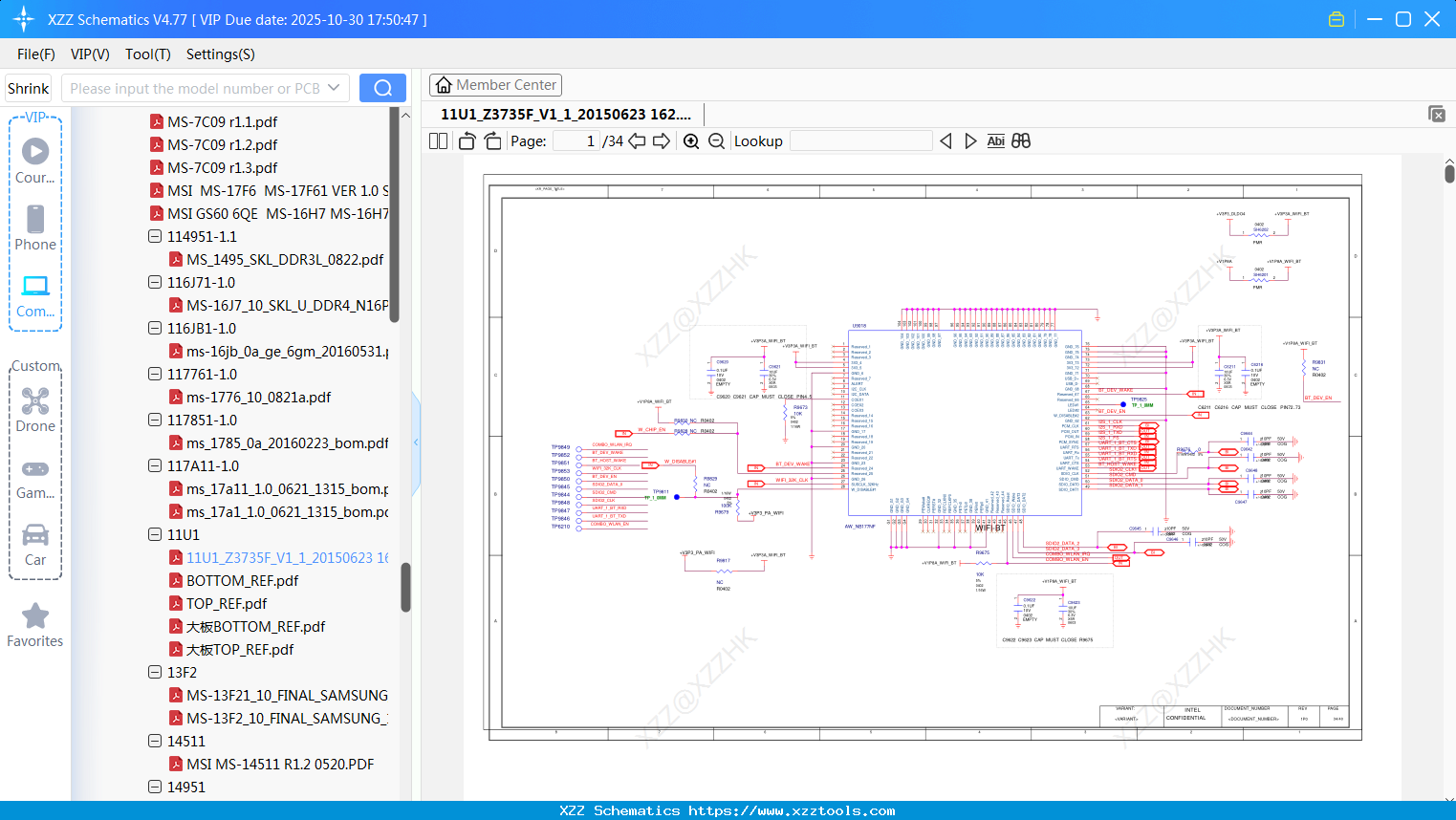1456x820 pixels.
Task: Toggle two-page split view
Action: (x=439, y=141)
